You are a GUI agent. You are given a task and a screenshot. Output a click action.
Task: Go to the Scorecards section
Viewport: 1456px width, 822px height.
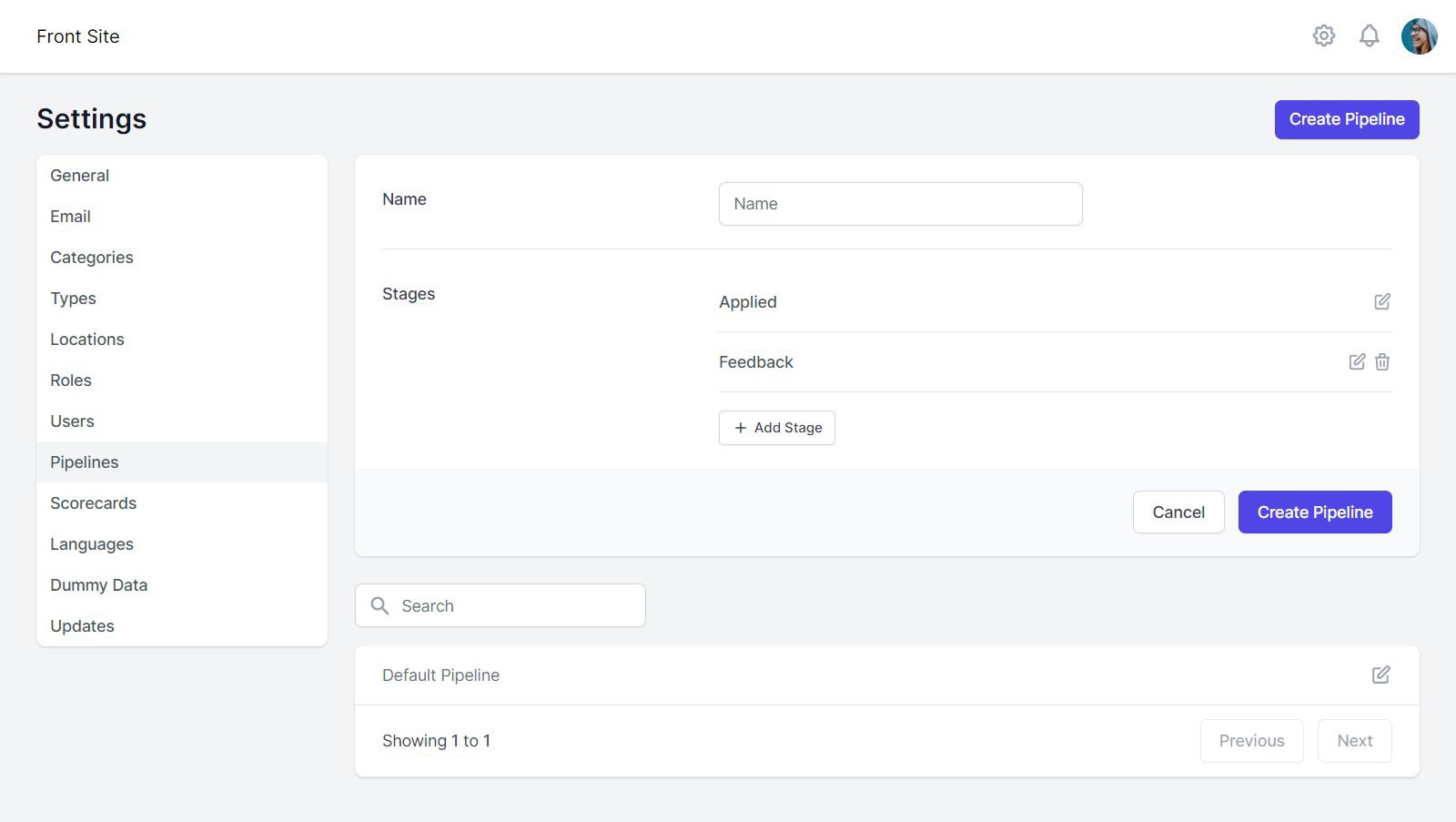click(93, 502)
